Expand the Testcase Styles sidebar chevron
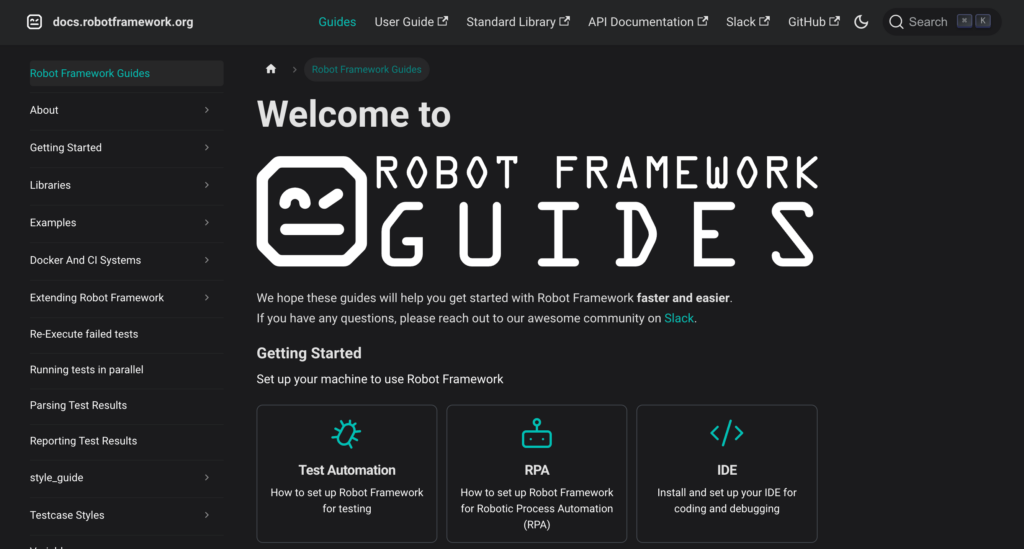This screenshot has width=1024, height=549. coord(206,515)
